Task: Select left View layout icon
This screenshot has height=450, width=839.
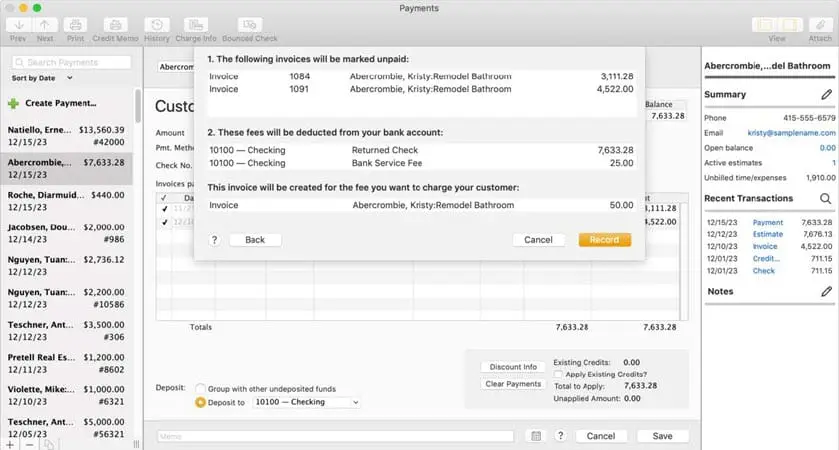Action: point(765,25)
